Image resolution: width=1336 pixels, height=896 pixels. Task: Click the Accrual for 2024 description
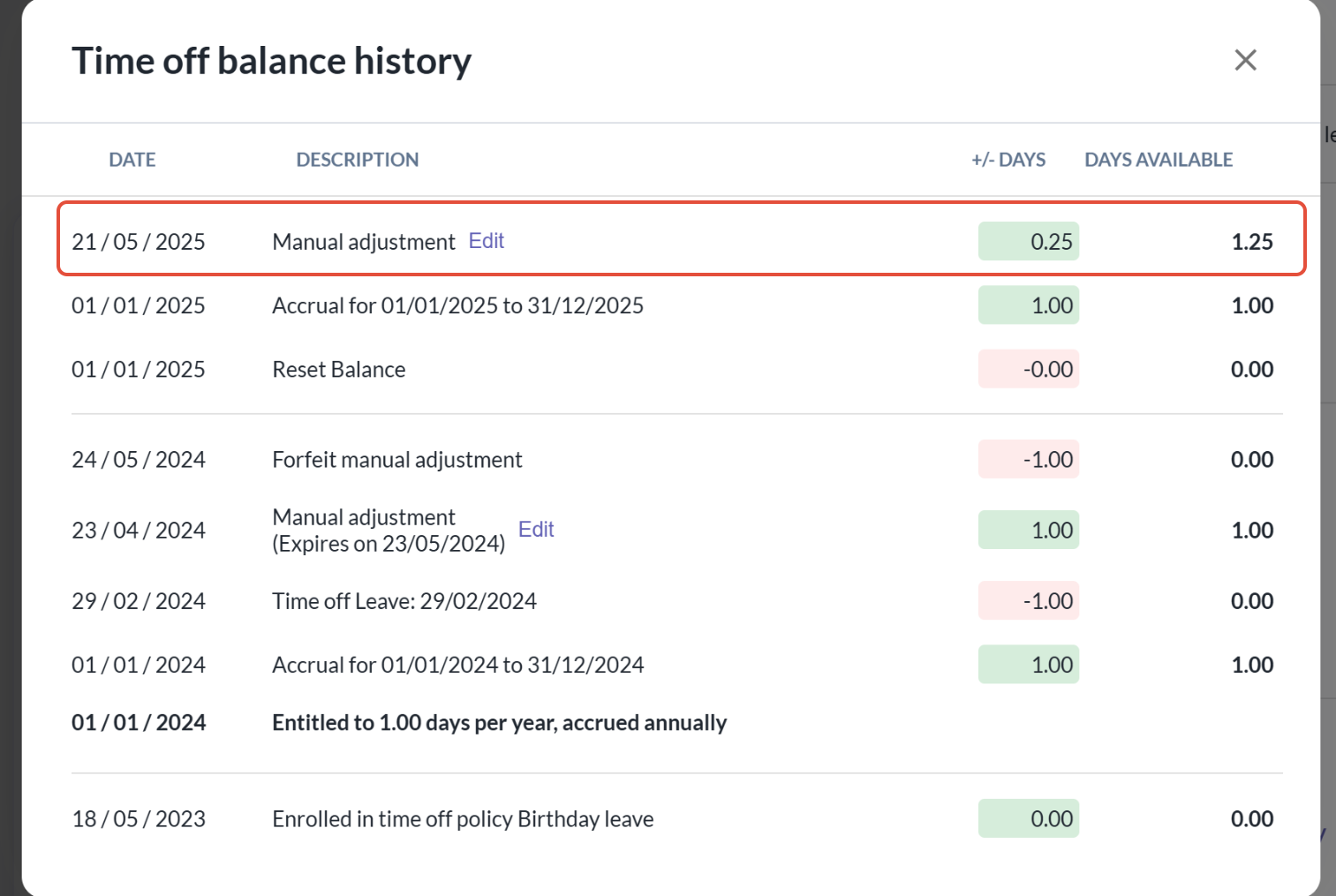458,665
